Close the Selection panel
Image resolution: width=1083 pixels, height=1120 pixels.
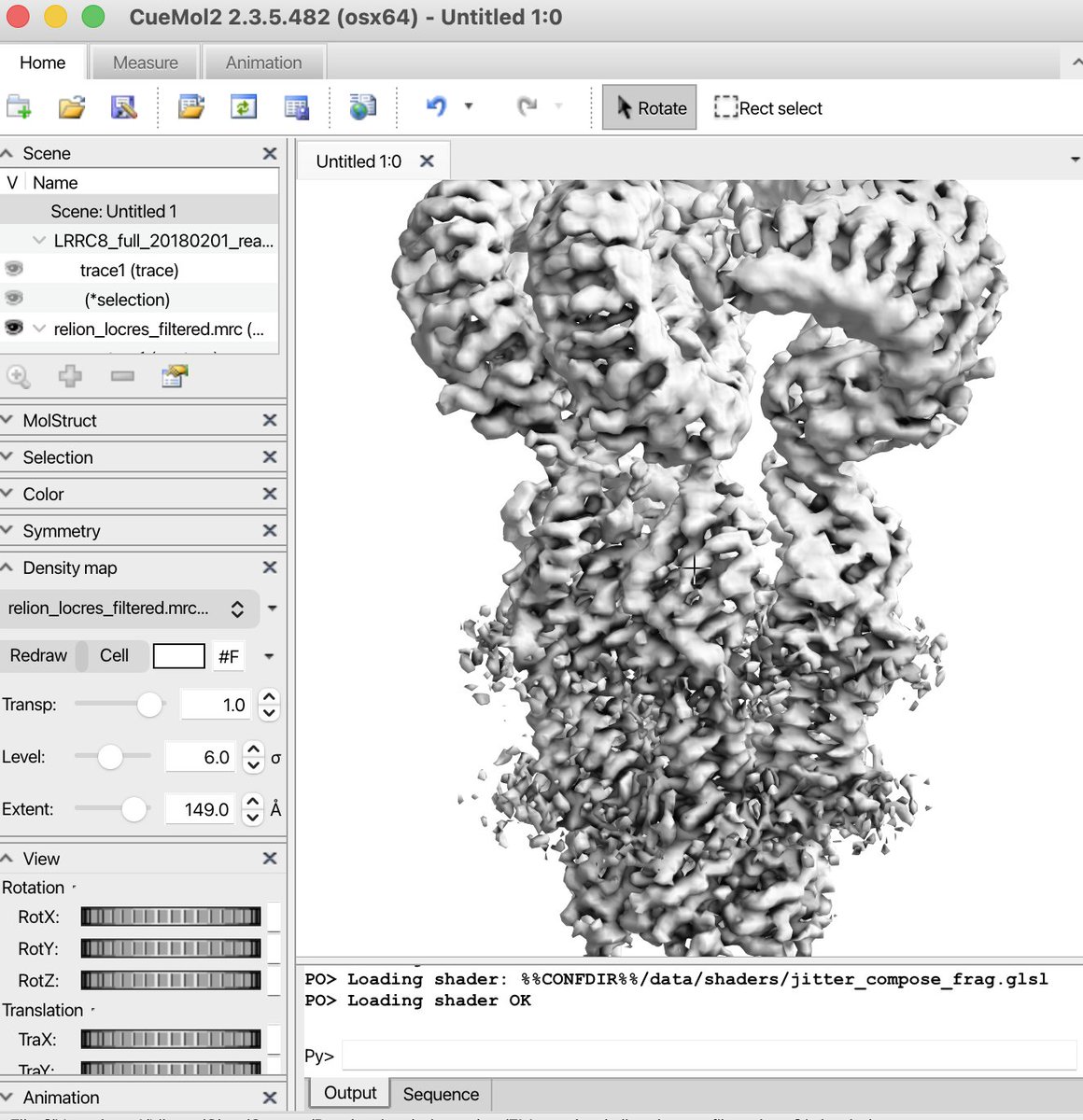(270, 456)
